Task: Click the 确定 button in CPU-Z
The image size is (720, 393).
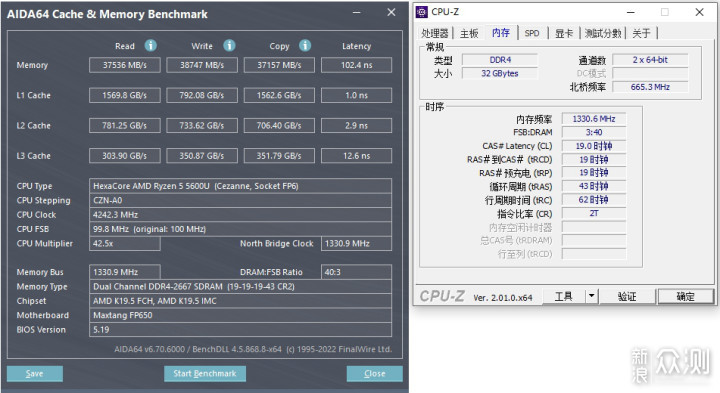Action: [x=686, y=297]
